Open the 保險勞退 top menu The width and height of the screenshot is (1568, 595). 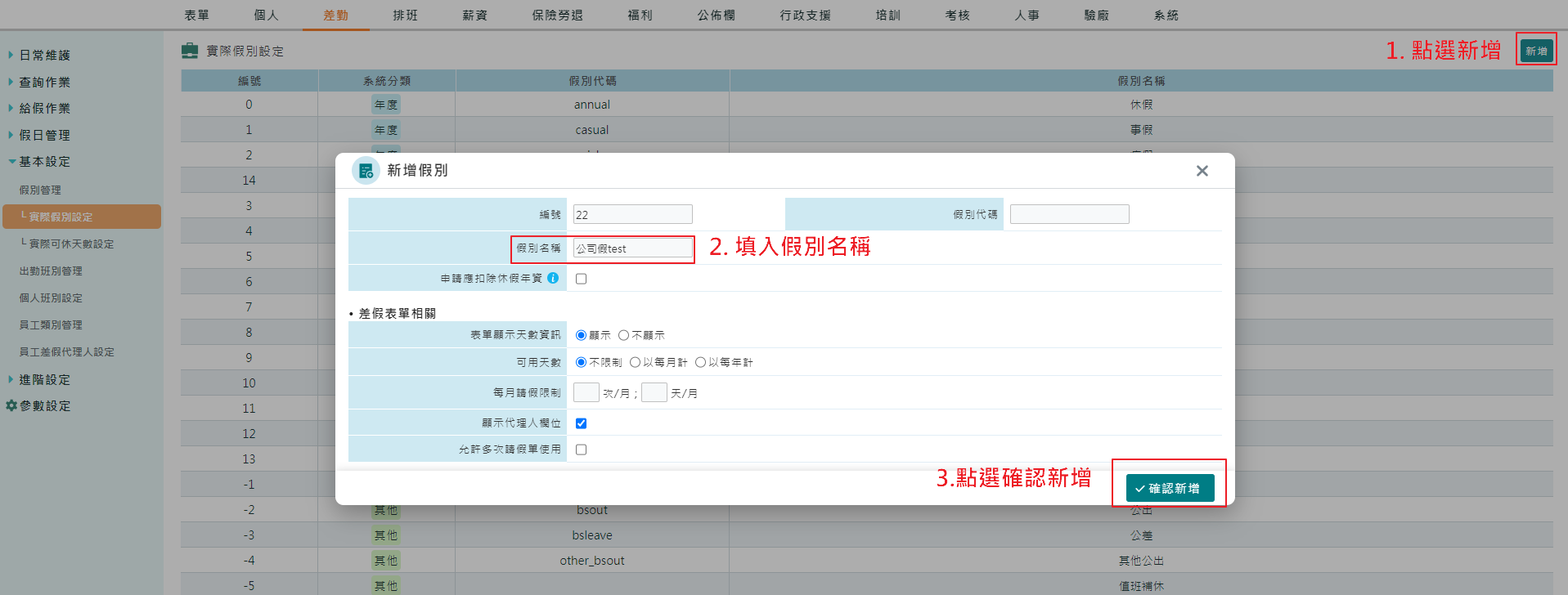(x=558, y=15)
